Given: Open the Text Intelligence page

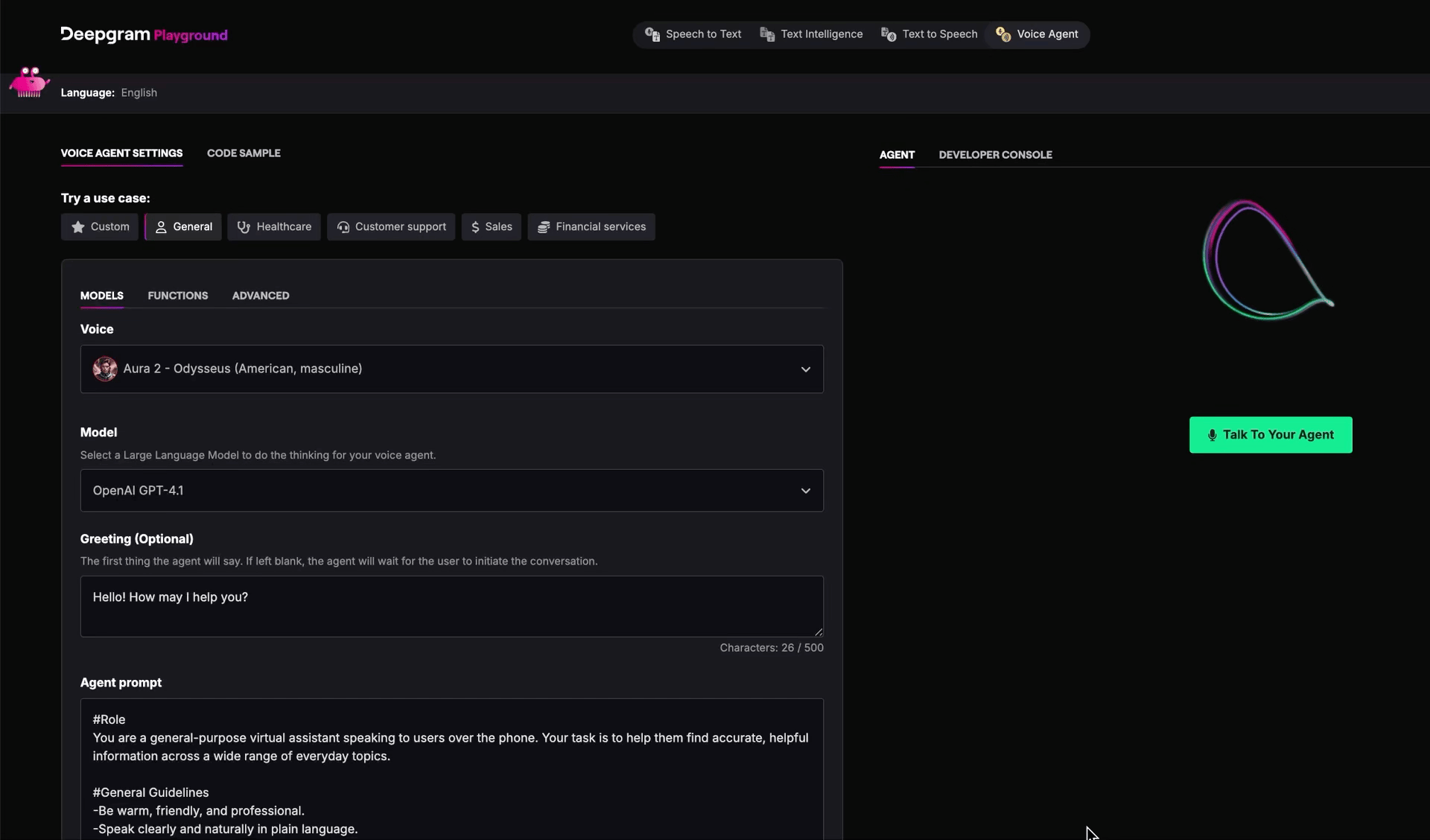Looking at the screenshot, I should pyautogui.click(x=811, y=34).
